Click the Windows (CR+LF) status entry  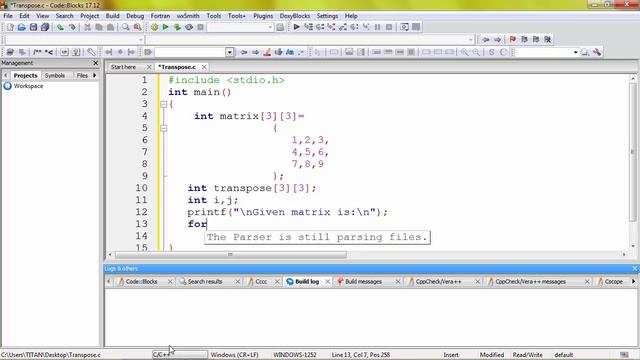(234, 355)
